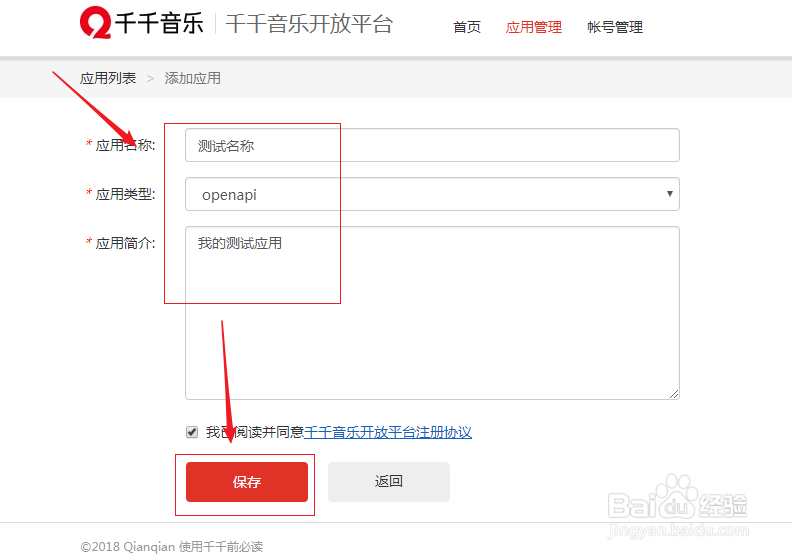The height and width of the screenshot is (558, 792).
Task: Open the 首页 navigation tab
Action: 467,27
